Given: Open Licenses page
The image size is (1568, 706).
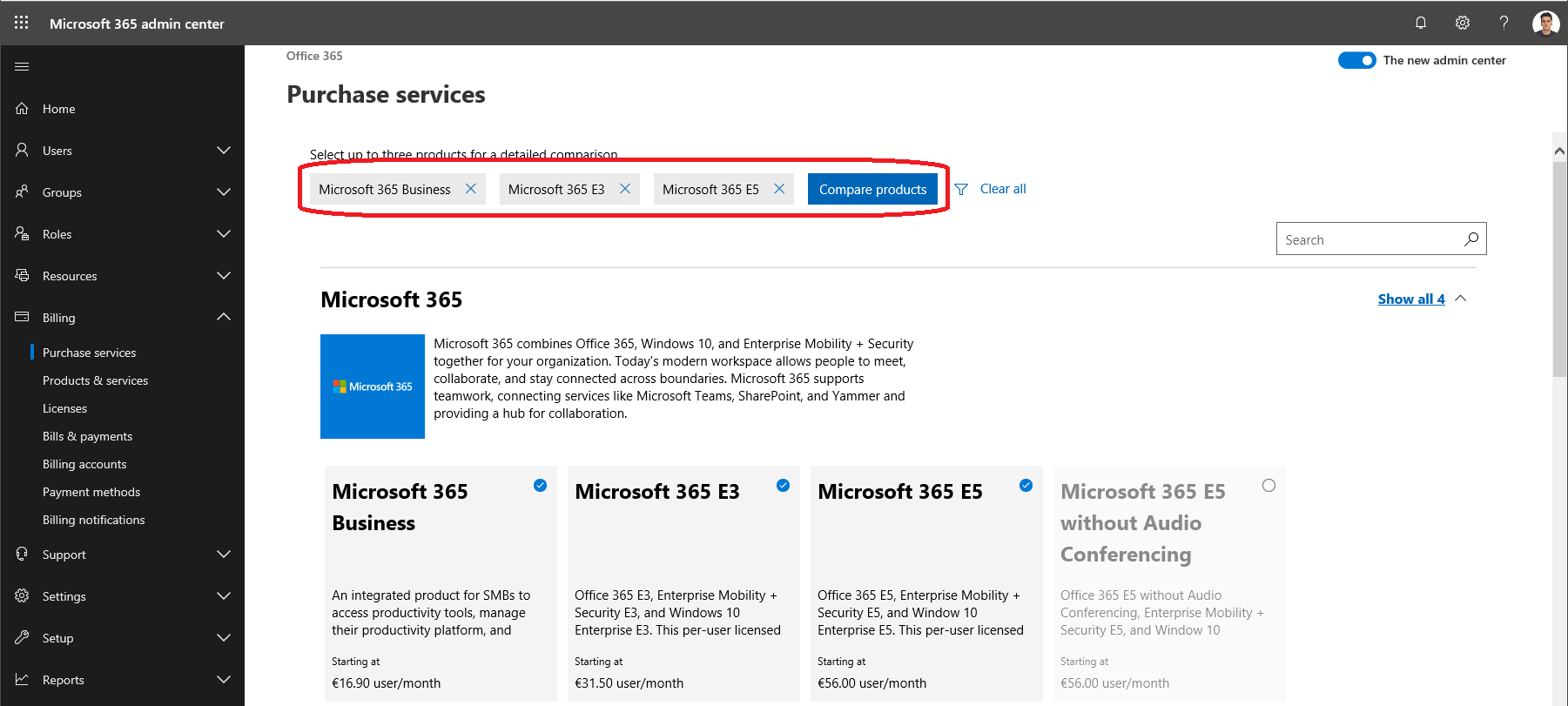Looking at the screenshot, I should tap(64, 408).
